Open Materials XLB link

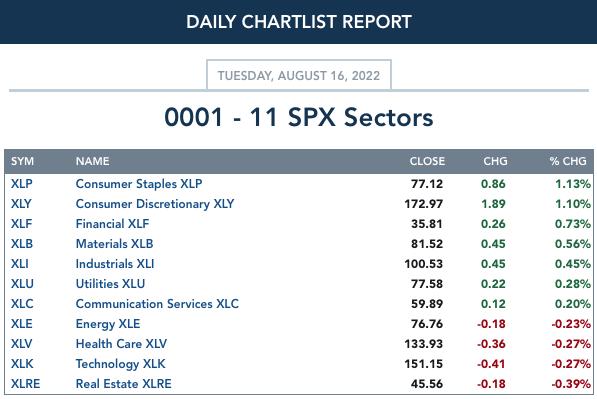tap(115, 244)
